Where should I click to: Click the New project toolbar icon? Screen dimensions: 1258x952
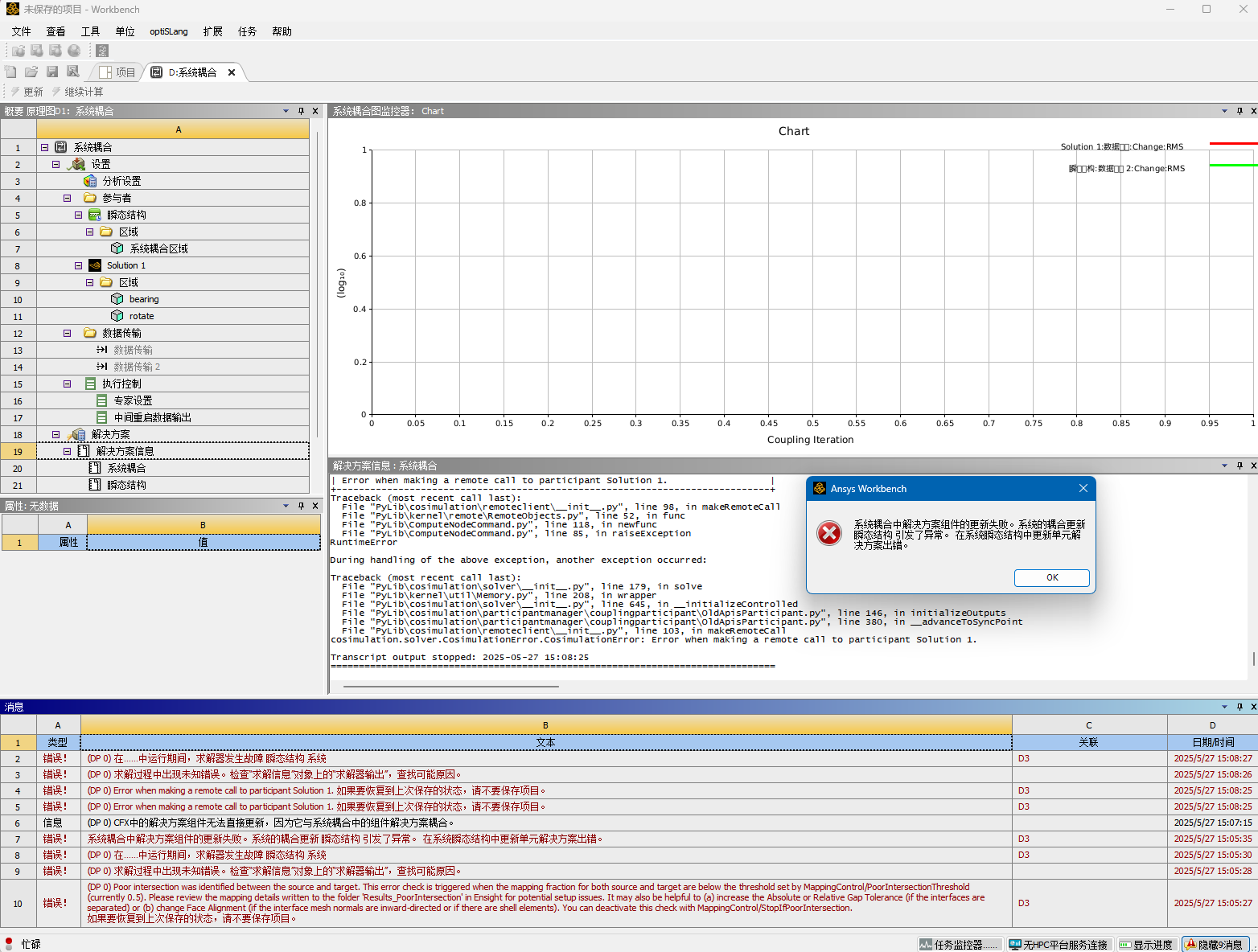[10, 72]
